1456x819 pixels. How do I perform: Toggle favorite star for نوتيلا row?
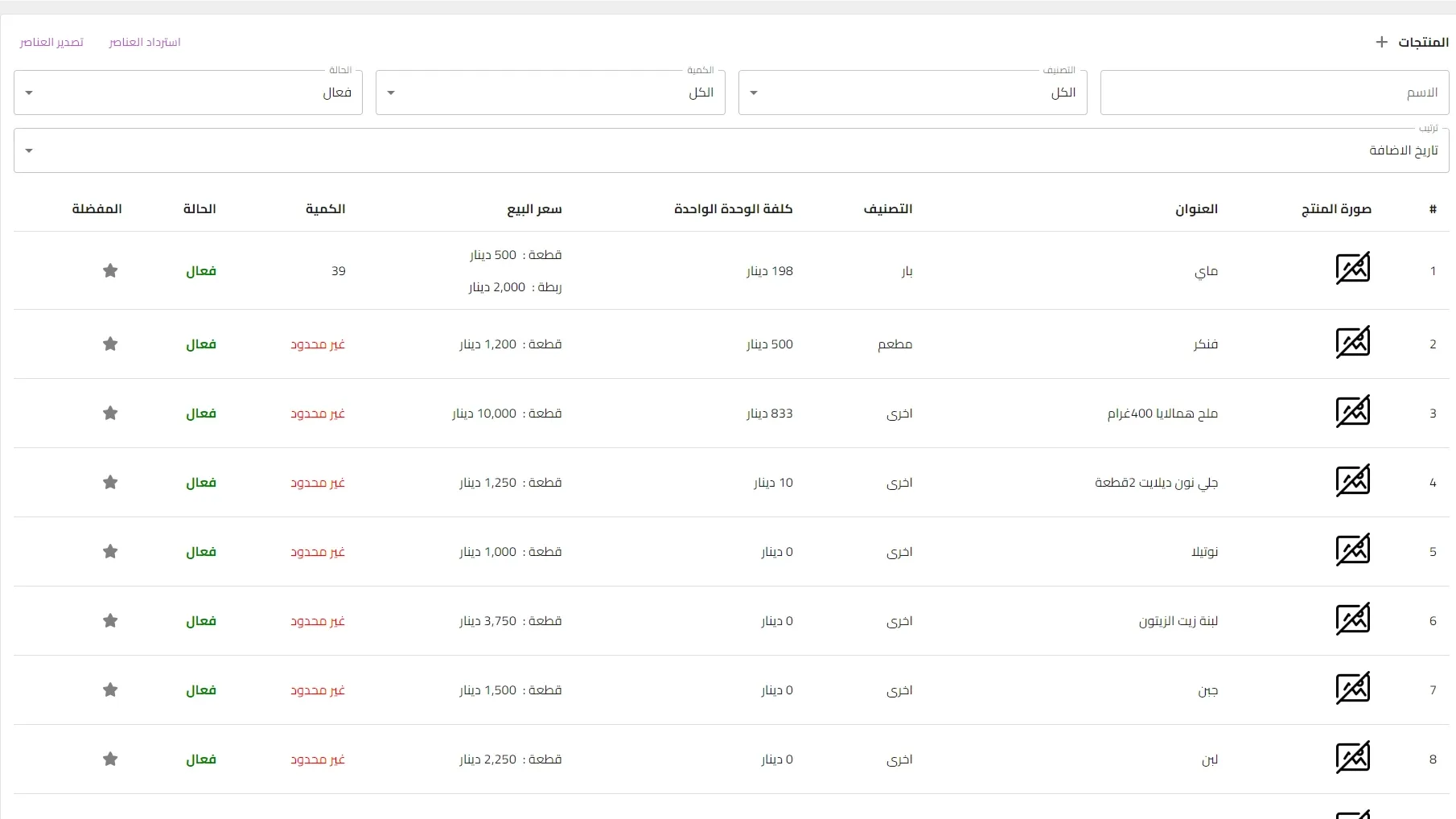tap(110, 552)
